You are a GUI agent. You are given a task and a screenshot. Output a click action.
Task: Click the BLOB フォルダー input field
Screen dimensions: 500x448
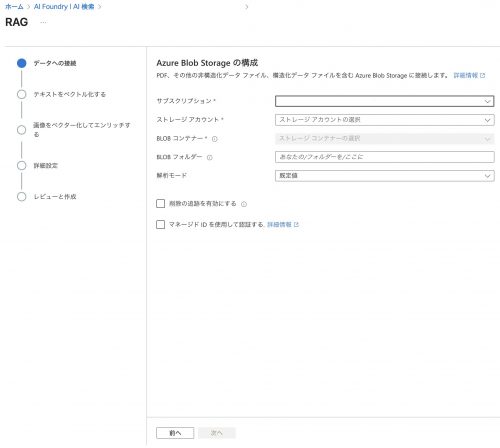pyautogui.click(x=384, y=157)
